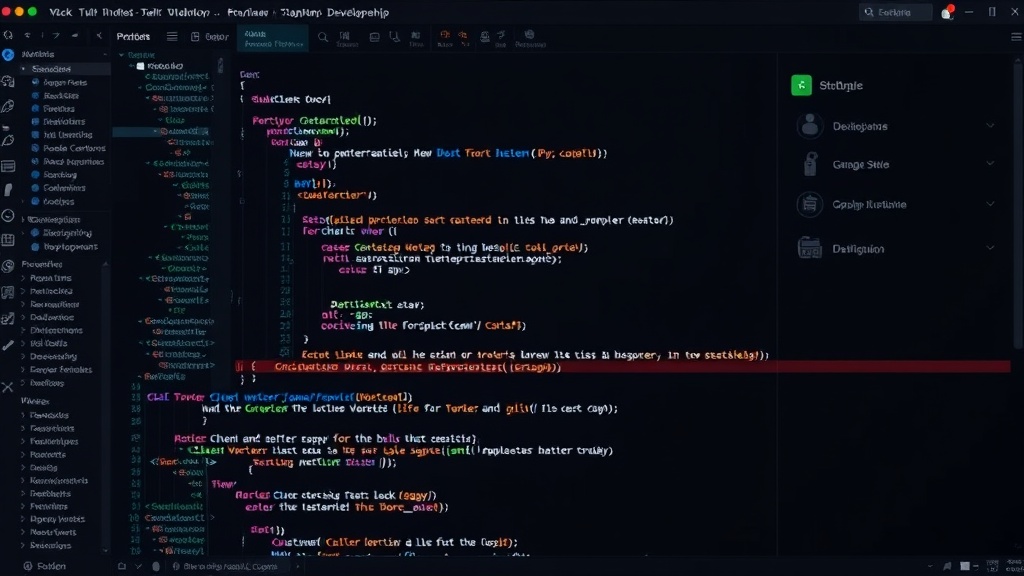Collapse the top-level triangle of the file tree
This screenshot has height=576, width=1024.
[121, 56]
